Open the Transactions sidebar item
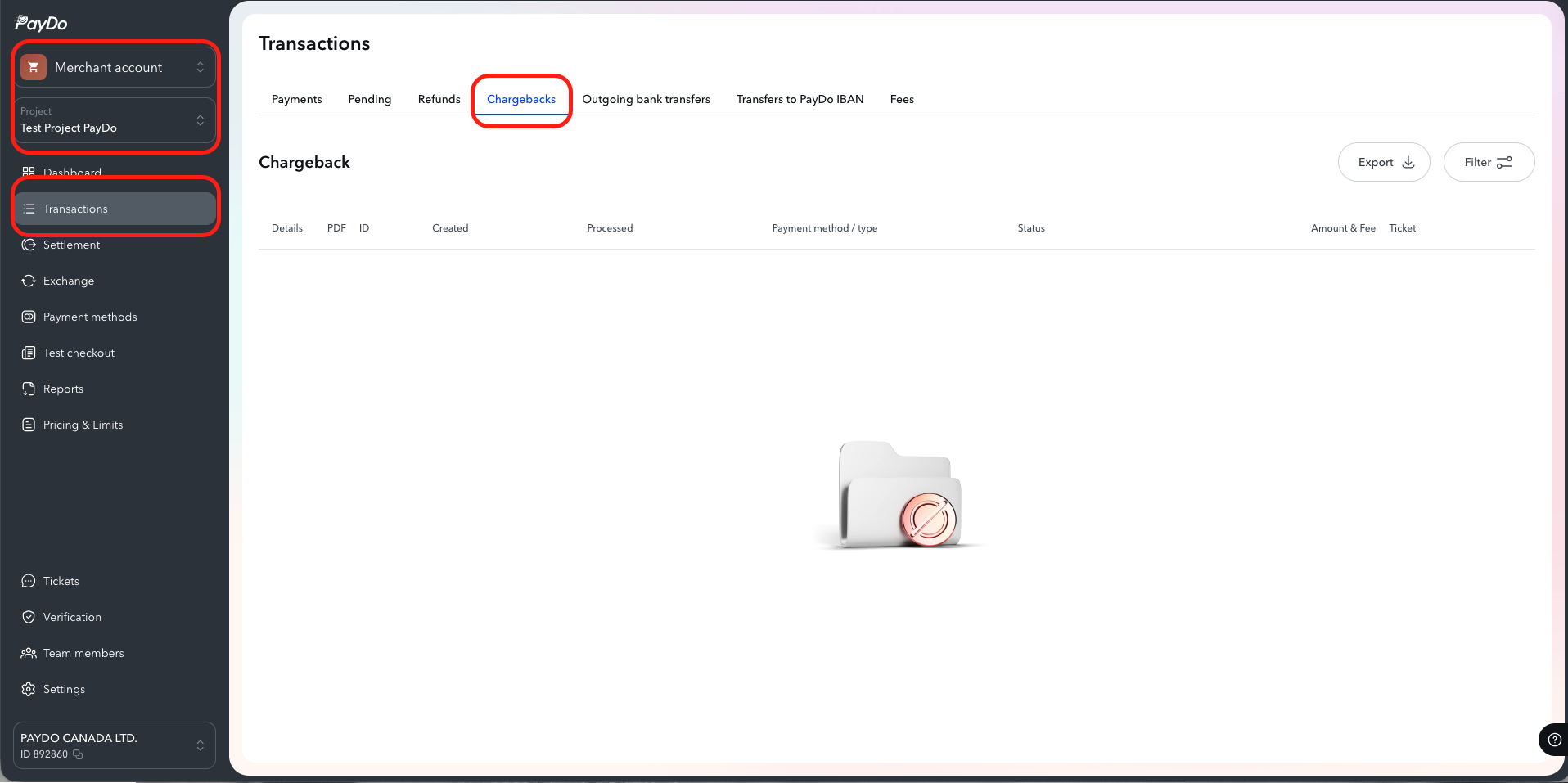1568x783 pixels. point(115,209)
